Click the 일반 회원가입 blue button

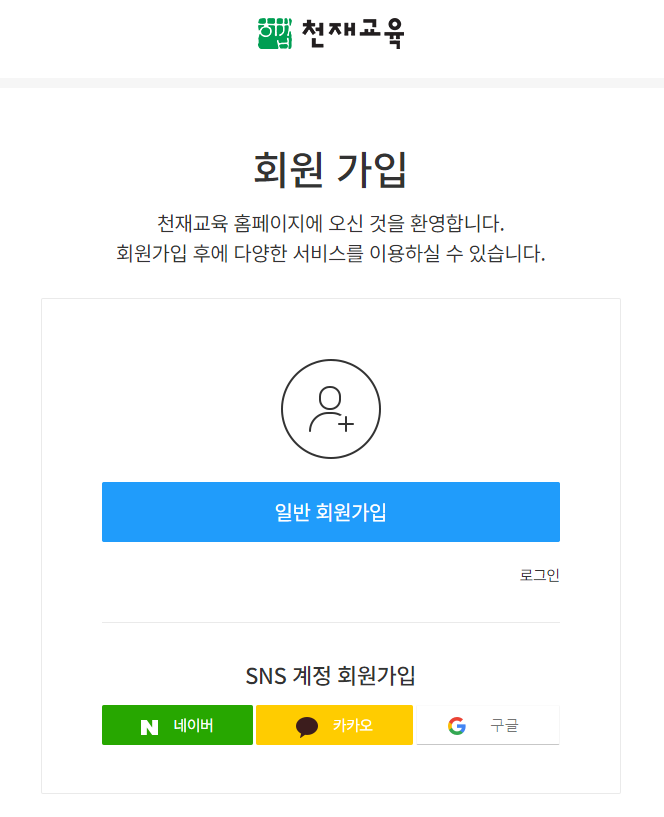coord(331,512)
